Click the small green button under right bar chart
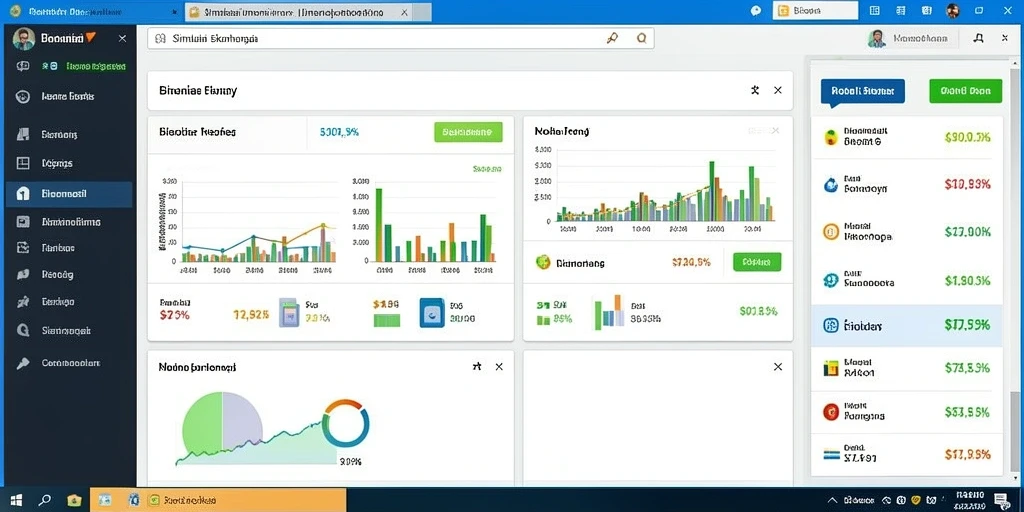The height and width of the screenshot is (512, 1024). tap(757, 263)
